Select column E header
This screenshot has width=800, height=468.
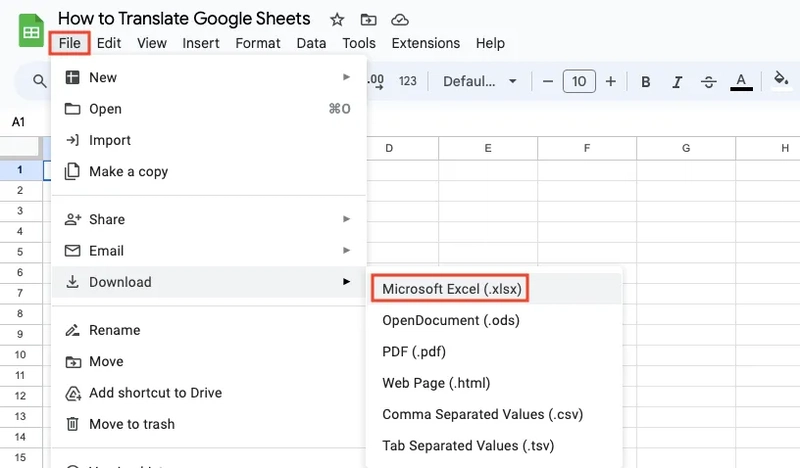pos(488,149)
